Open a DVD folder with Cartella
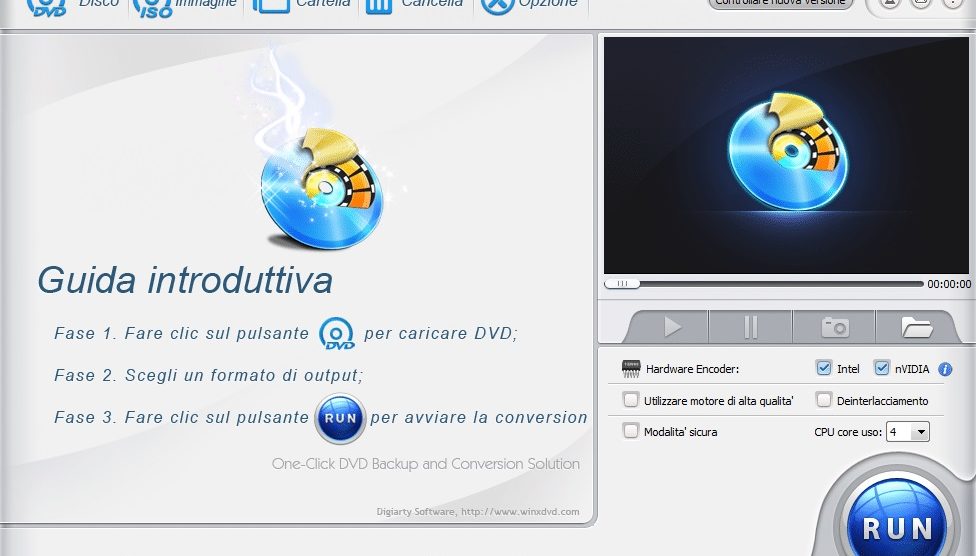The height and width of the screenshot is (556, 976). 301,5
